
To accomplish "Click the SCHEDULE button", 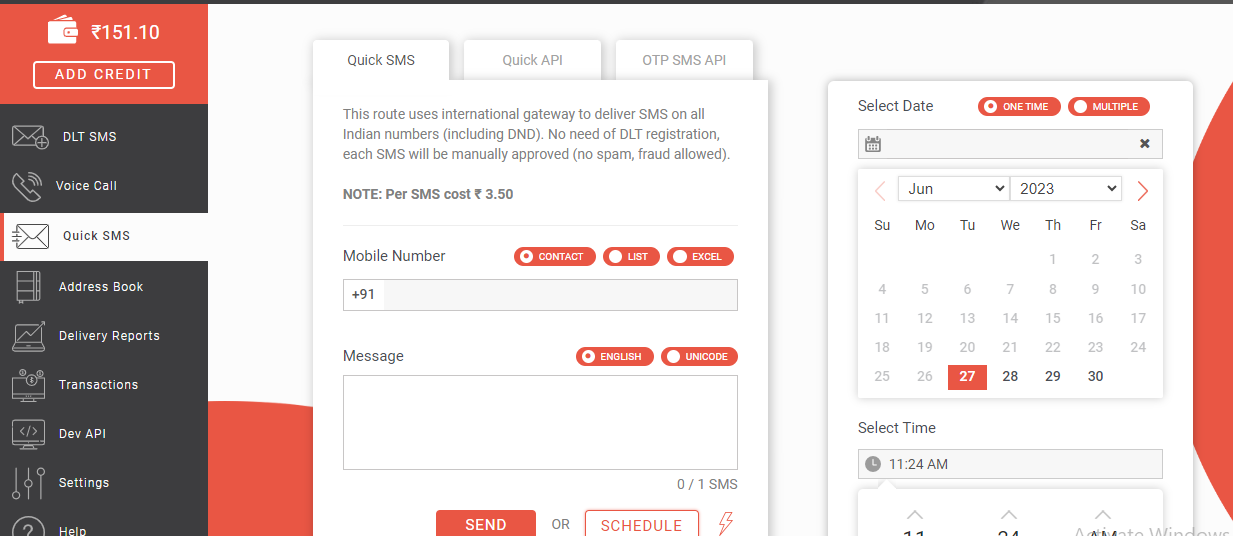I will pyautogui.click(x=642, y=524).
